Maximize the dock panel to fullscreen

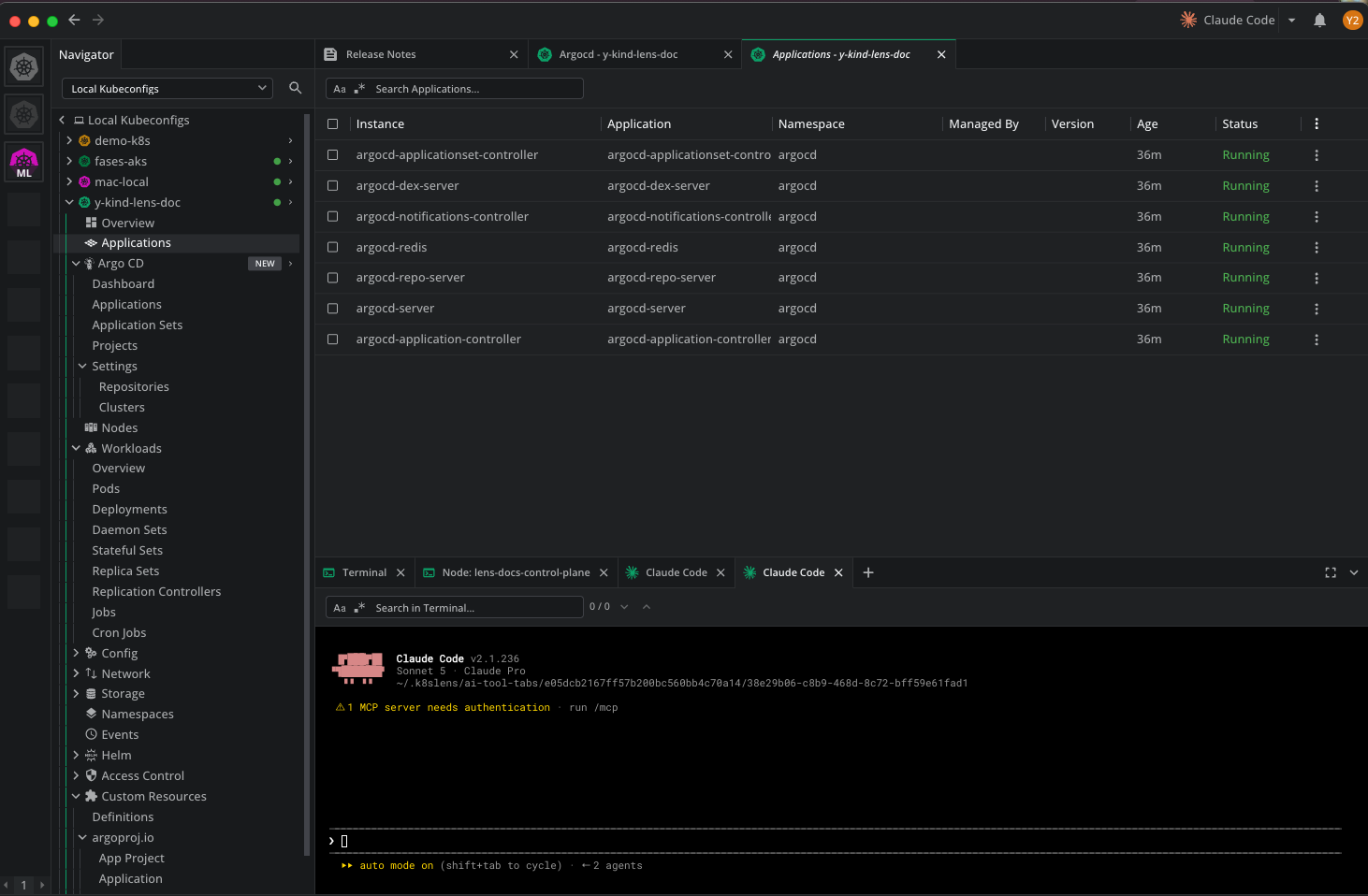(x=1331, y=572)
